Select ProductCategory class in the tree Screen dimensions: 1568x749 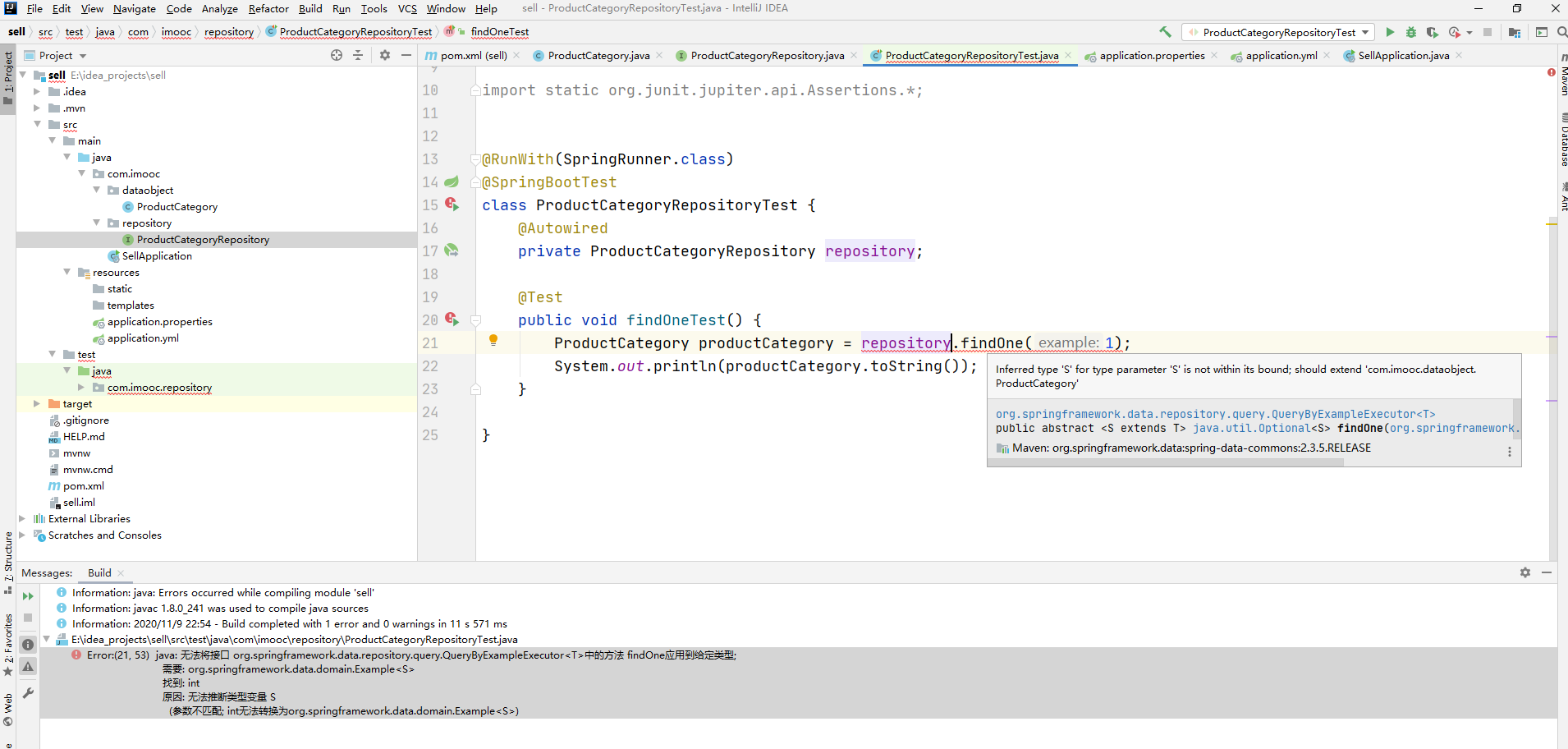point(177,206)
